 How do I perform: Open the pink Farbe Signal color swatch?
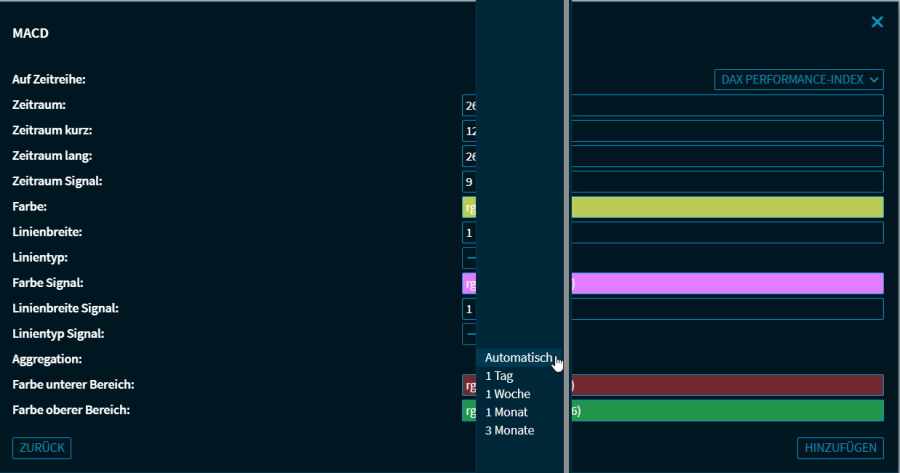pos(726,283)
